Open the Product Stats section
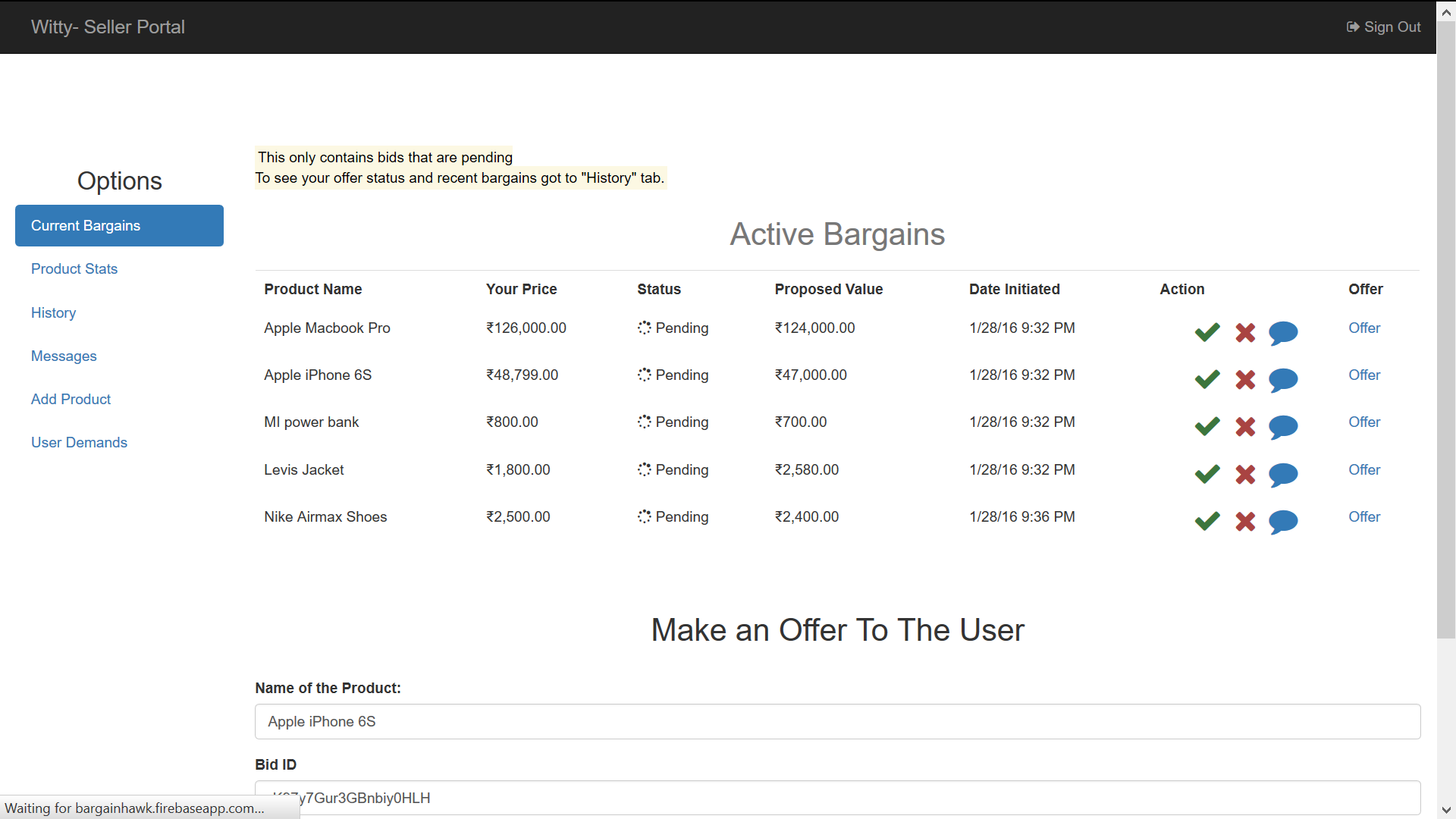This screenshot has height=819, width=1456. coord(74,269)
